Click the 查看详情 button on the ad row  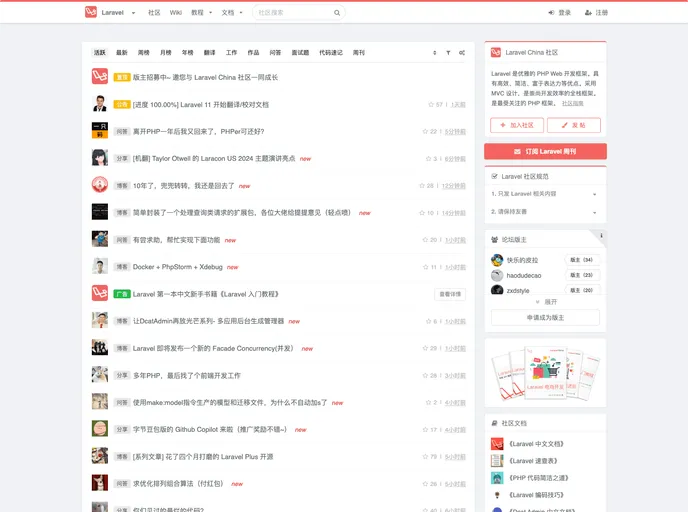[450, 294]
